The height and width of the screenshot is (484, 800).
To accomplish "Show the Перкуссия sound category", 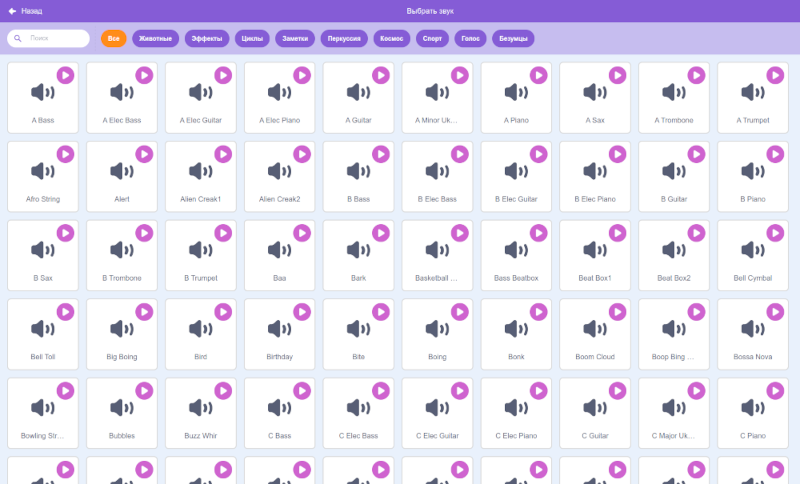I will (344, 38).
